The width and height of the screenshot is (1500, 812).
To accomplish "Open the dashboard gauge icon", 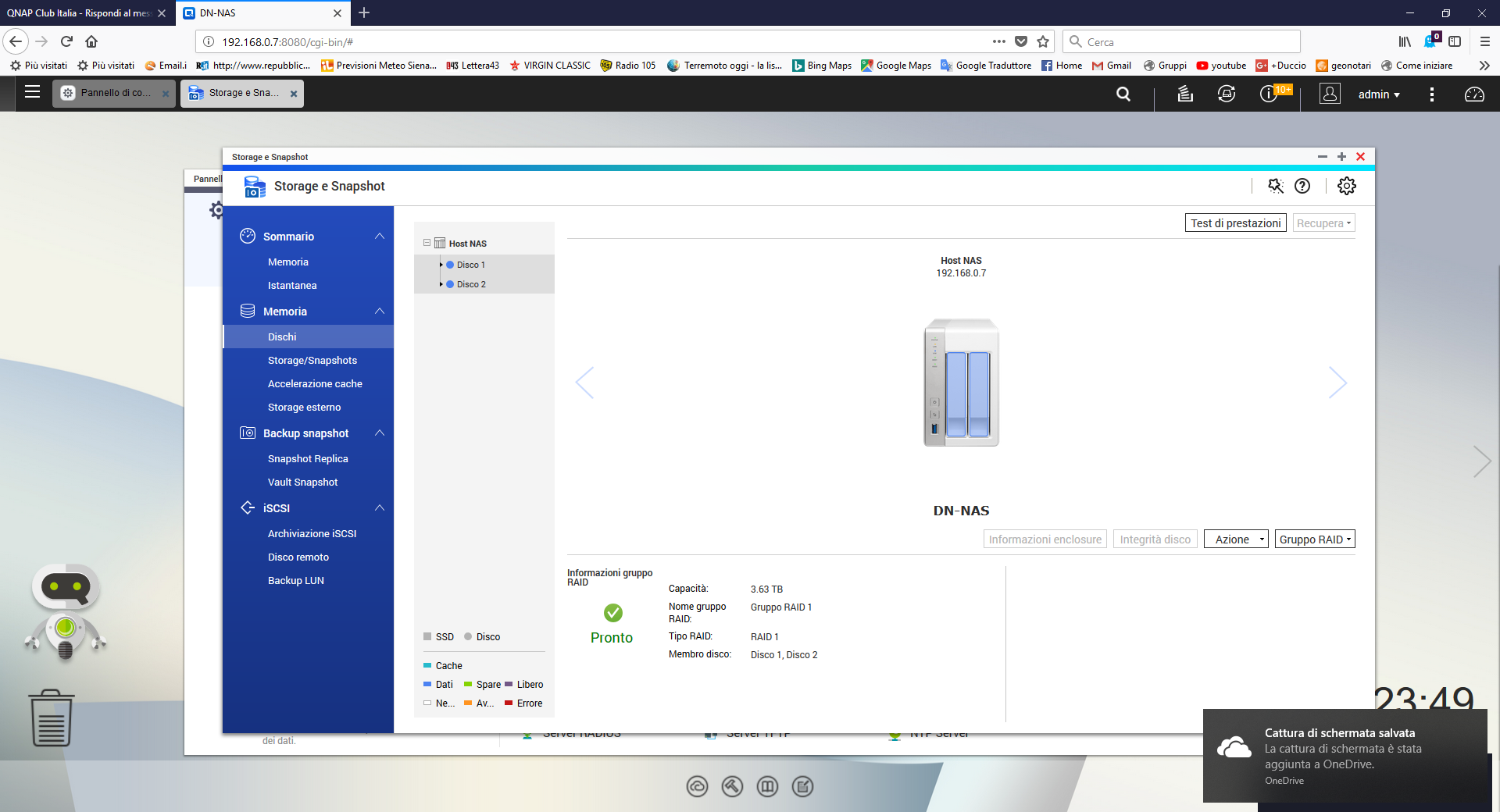I will (1474, 94).
